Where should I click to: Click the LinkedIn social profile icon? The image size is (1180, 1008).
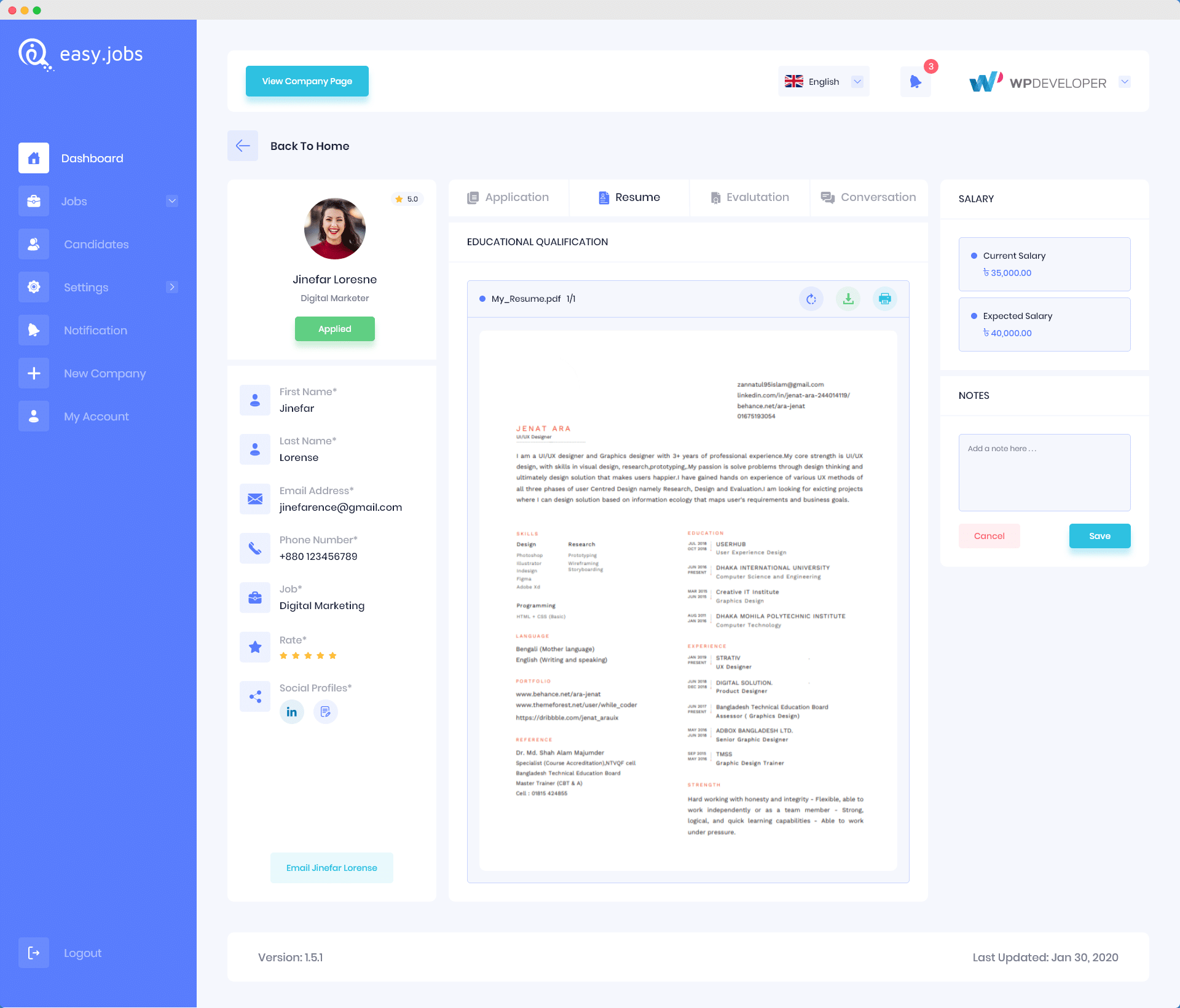[291, 711]
